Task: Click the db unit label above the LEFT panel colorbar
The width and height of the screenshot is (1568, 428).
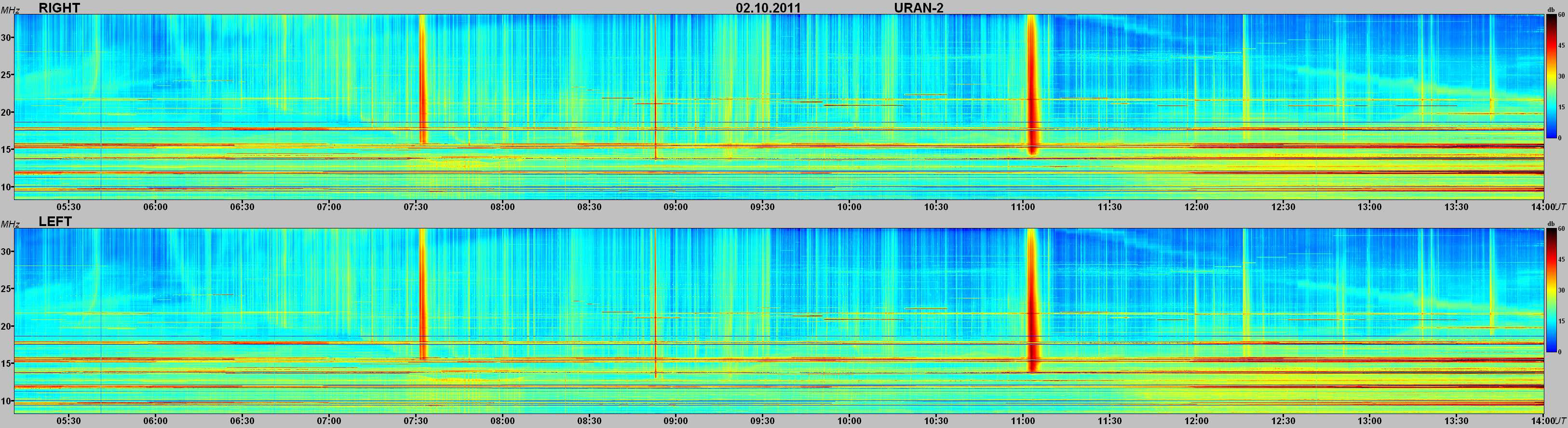Action: 1552,224
